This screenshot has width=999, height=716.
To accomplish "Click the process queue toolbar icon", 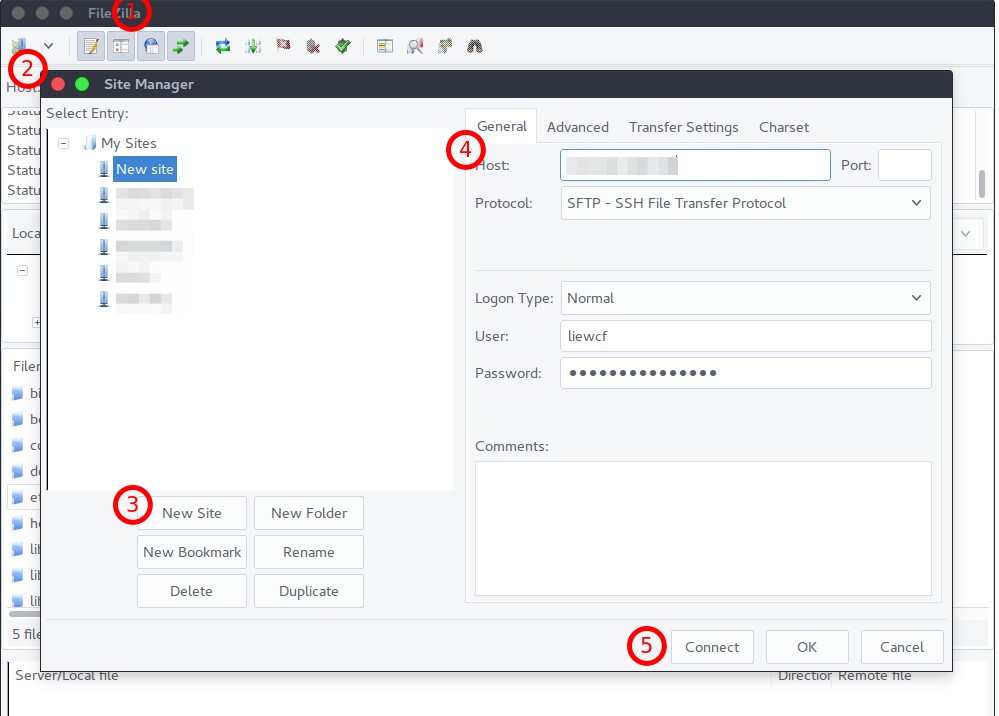I will coord(254,46).
